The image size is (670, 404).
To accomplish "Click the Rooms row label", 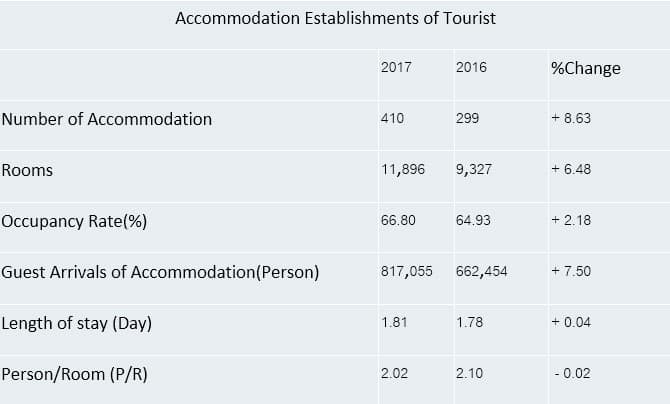I will tap(27, 170).
